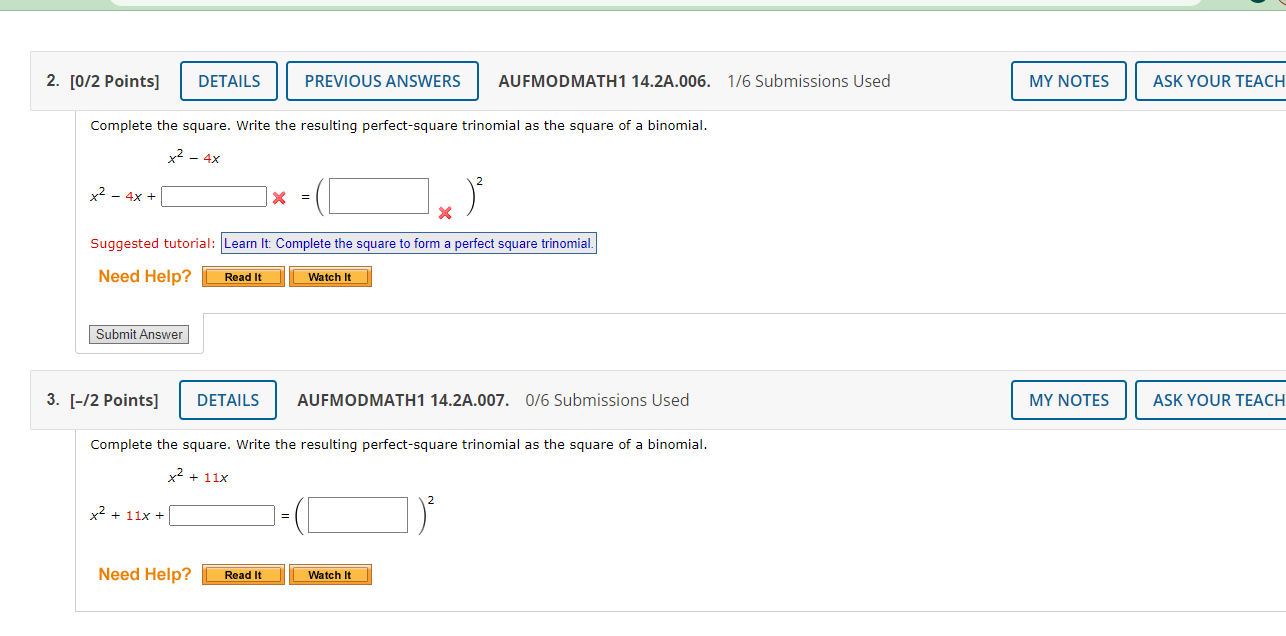The image size is (1286, 636).
Task: Open the Read It help for question 3
Action: pyautogui.click(x=242, y=574)
